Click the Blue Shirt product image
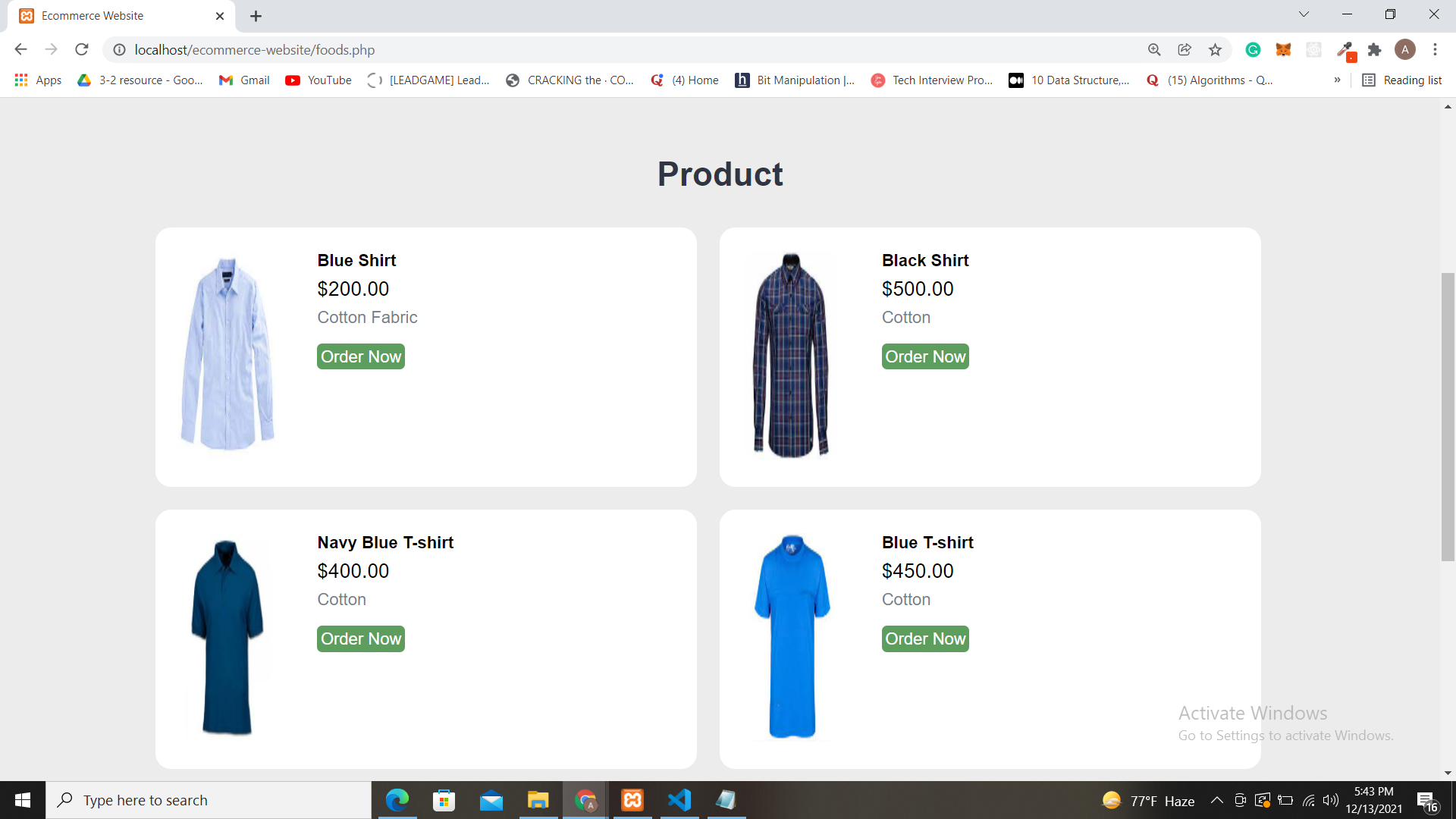 tap(227, 354)
